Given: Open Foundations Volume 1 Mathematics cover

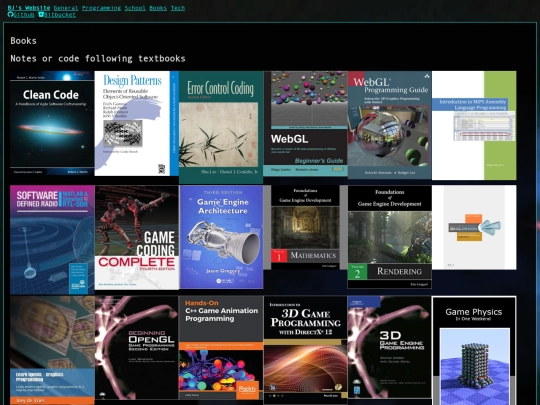Looking at the screenshot, I should click(x=305, y=227).
